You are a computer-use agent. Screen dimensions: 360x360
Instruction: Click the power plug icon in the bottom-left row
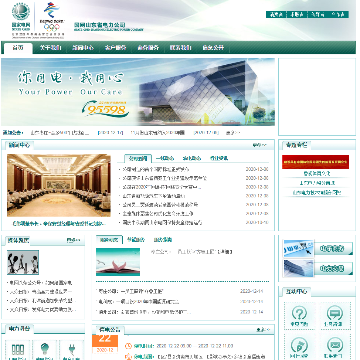coord(72,350)
